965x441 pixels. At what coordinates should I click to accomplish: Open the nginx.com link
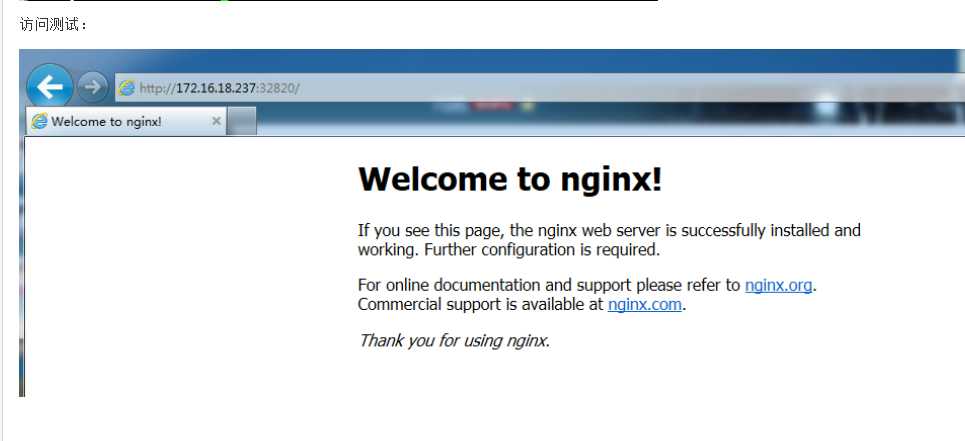(644, 304)
